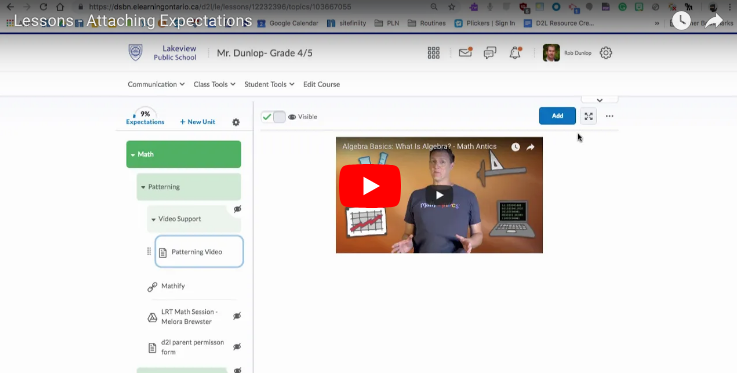This screenshot has height=379, width=737.
Task: Select the Patterning lesson
Action: [188, 187]
